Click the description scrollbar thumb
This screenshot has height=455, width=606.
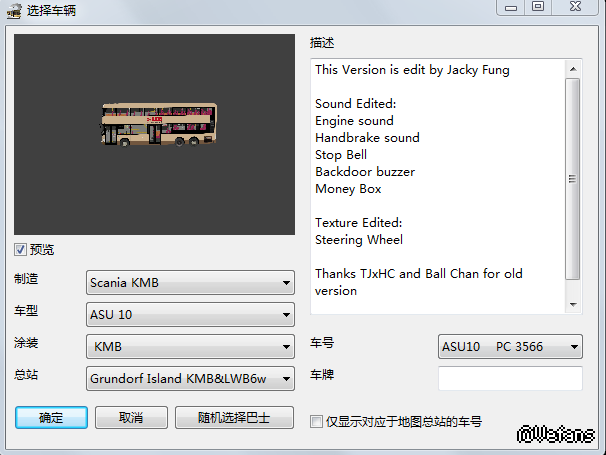pyautogui.click(x=573, y=179)
